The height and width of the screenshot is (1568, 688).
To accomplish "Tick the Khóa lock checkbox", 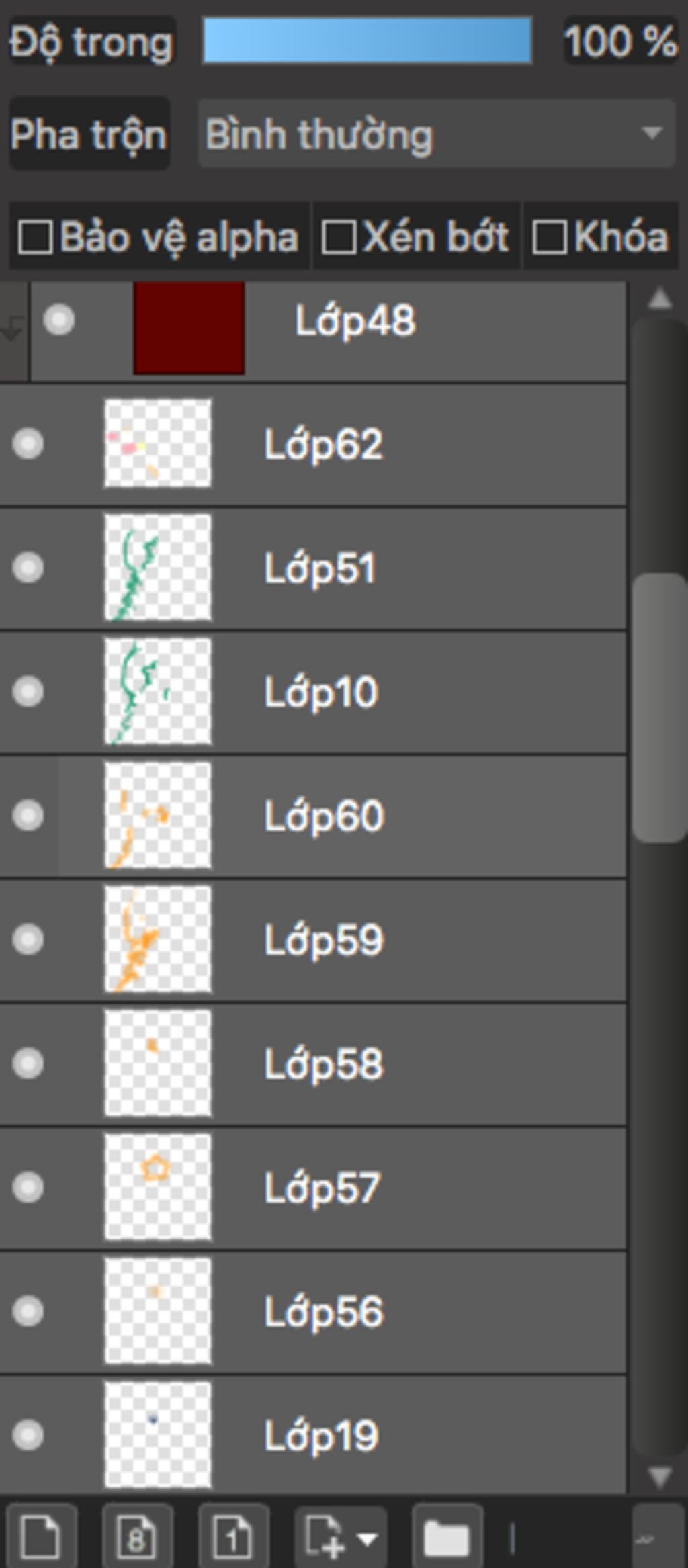I will (x=549, y=237).
